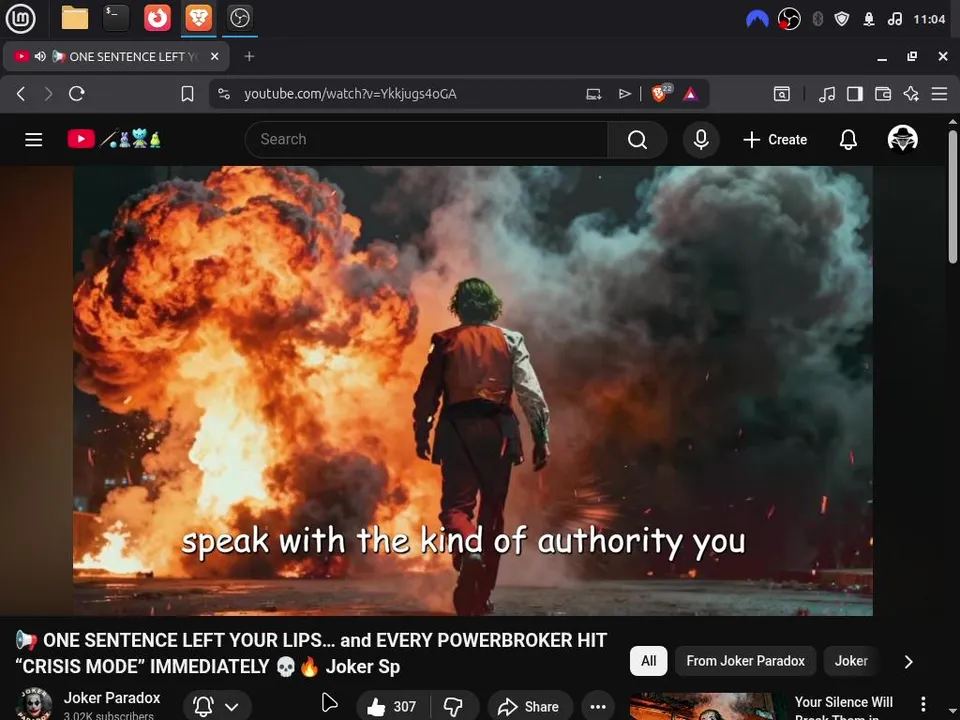Viewport: 960px width, 720px height.
Task: Show more filter chips with arrow
Action: (x=909, y=662)
